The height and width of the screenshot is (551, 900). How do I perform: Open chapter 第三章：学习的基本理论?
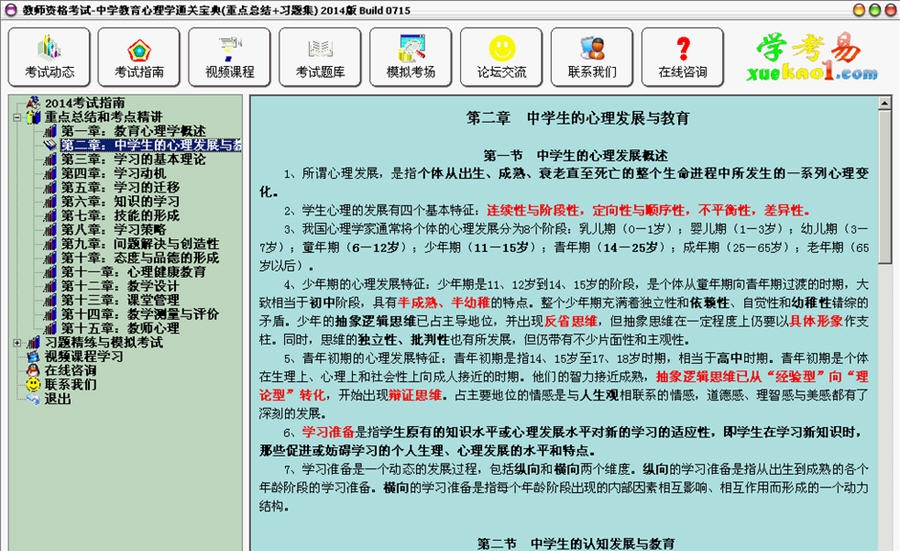click(x=133, y=159)
